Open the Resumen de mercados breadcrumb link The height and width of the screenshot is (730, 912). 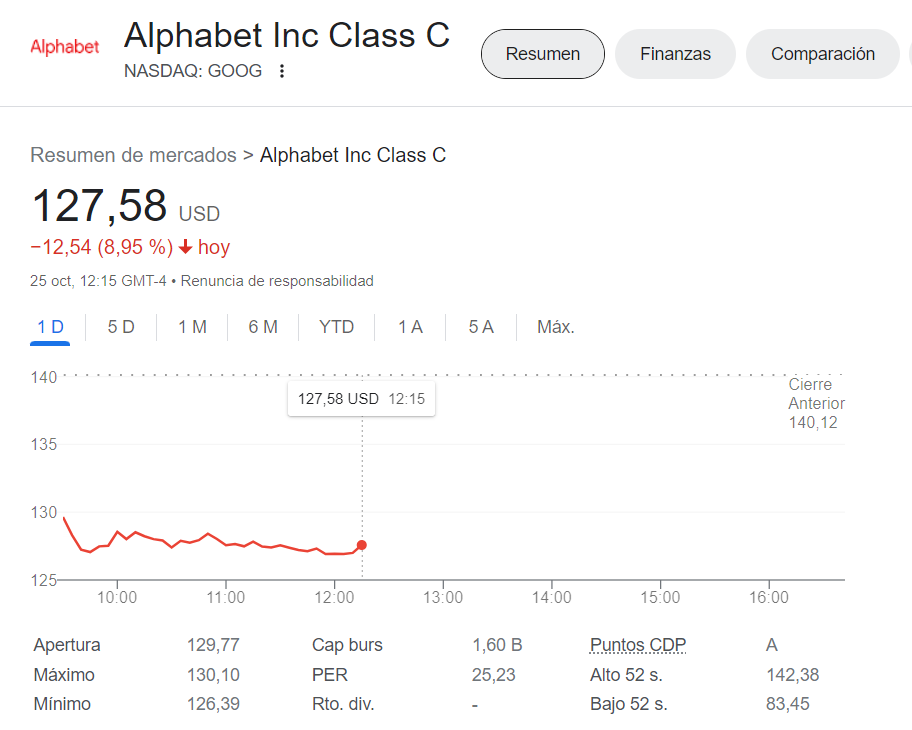point(133,155)
